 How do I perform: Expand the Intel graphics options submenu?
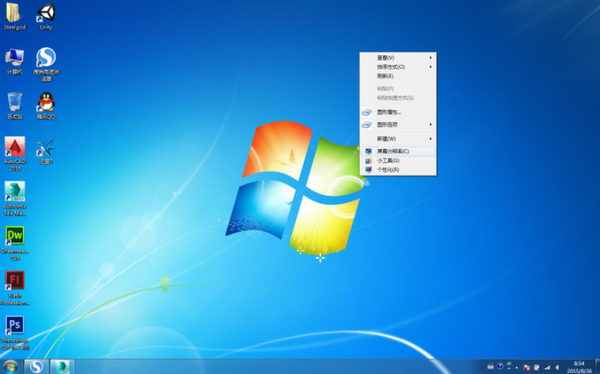coord(398,125)
